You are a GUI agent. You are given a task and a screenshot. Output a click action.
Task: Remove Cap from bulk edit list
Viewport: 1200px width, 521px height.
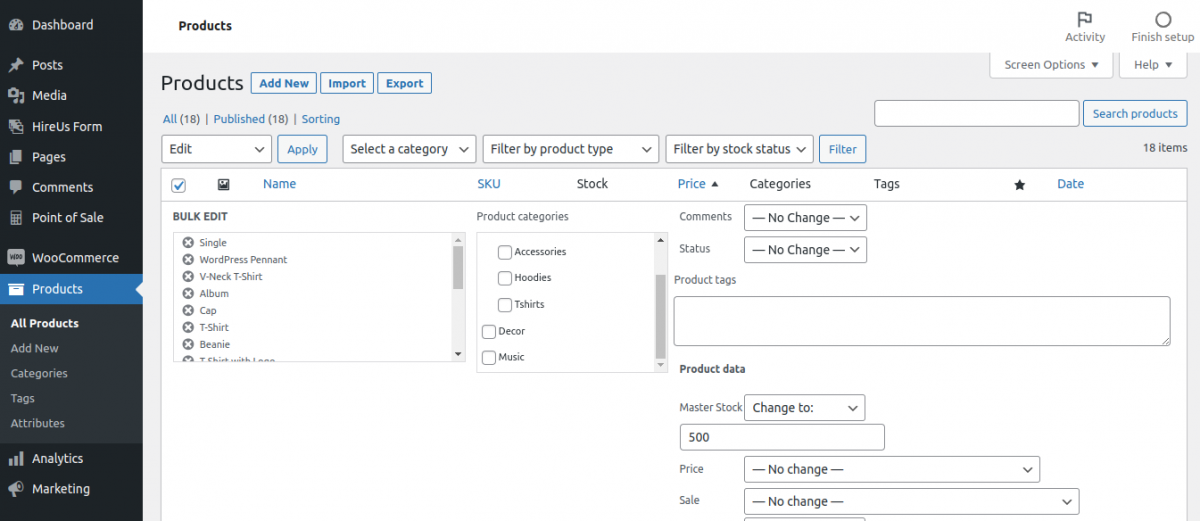tap(188, 311)
